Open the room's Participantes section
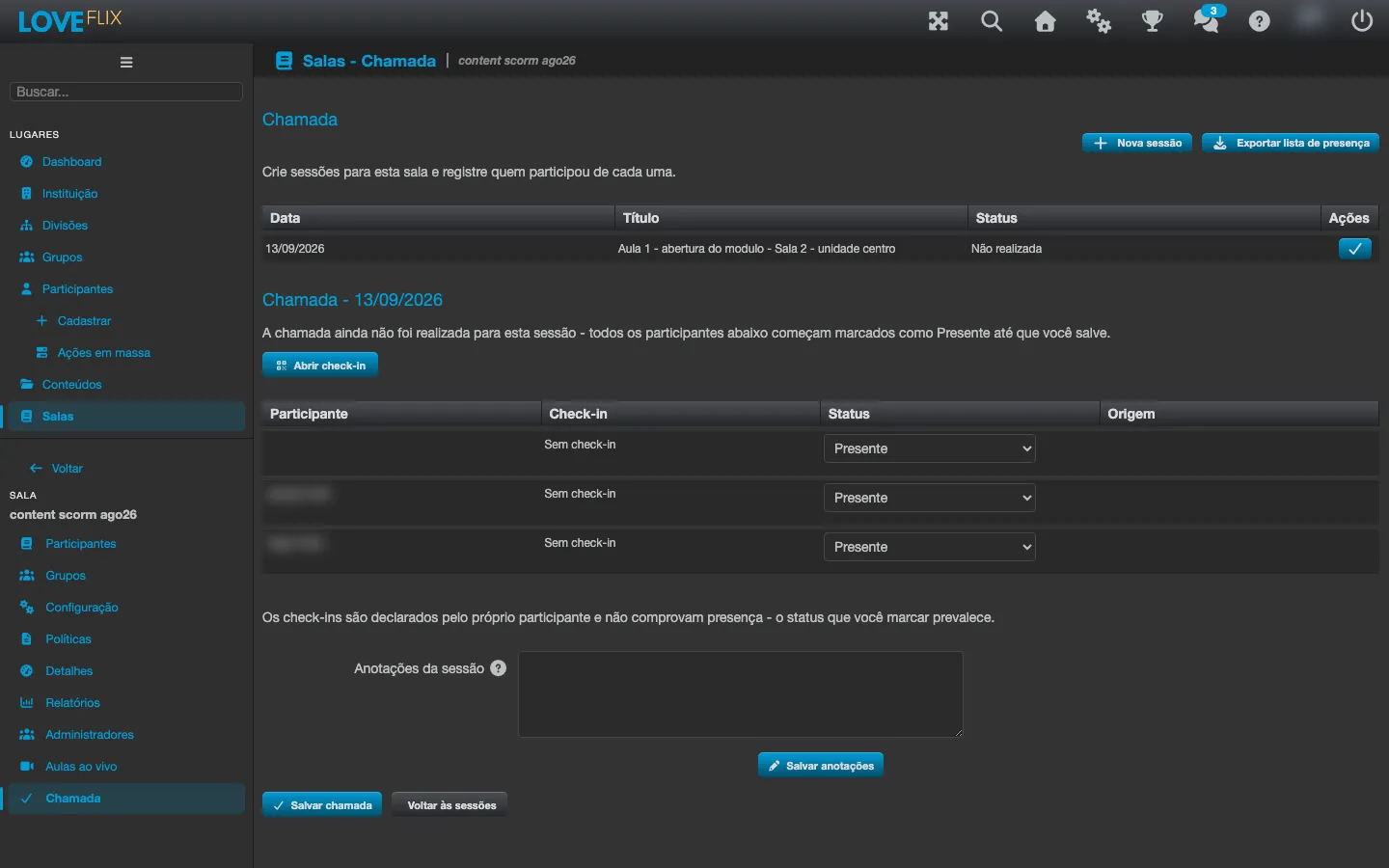The height and width of the screenshot is (868, 1389). tap(80, 544)
